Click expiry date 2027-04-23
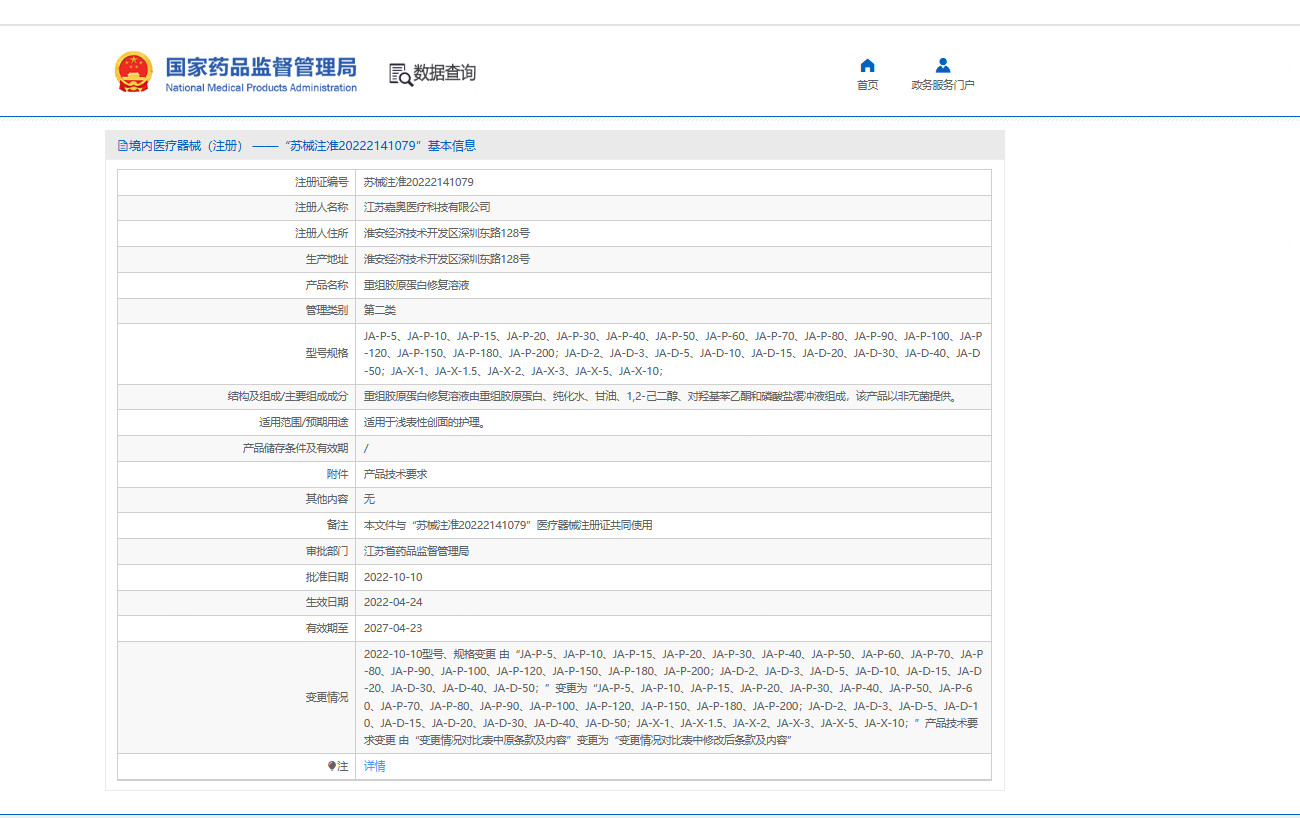 click(x=393, y=628)
